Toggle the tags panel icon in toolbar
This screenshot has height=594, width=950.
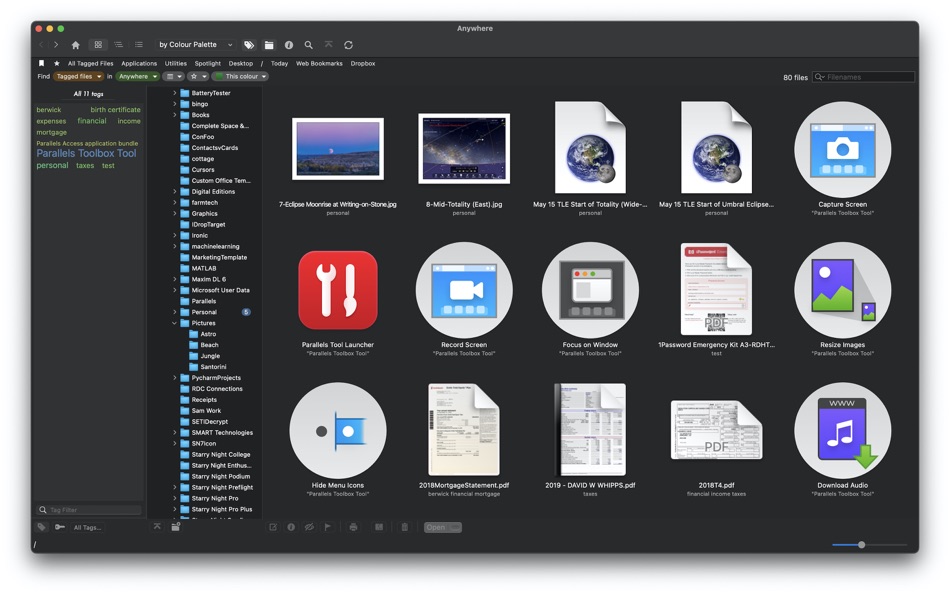248,45
